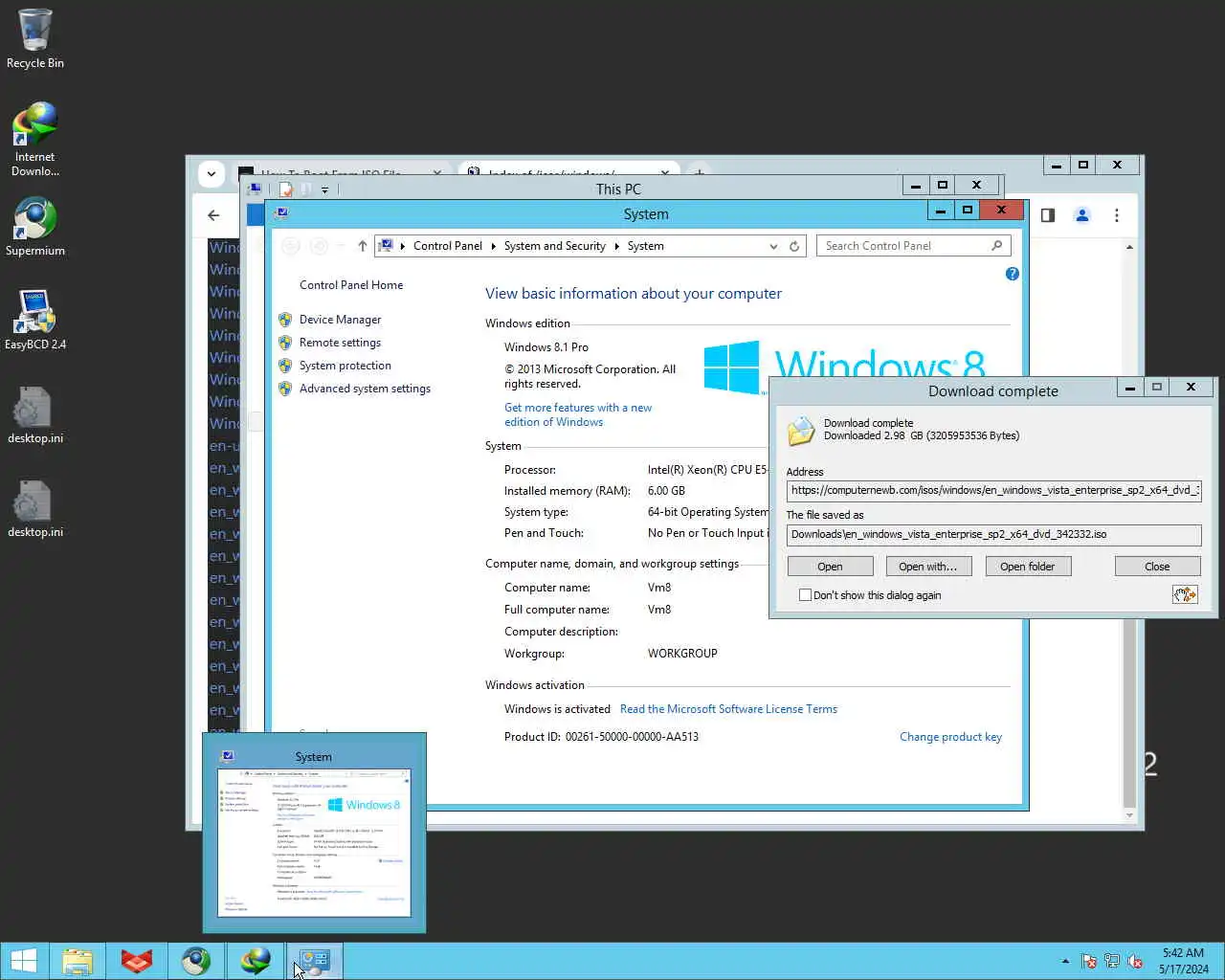The image size is (1225, 980).
Task: Open new browser tab with plus button
Action: click(700, 173)
